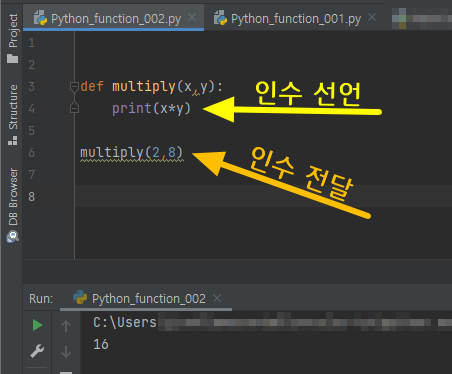
Task: Run the script with green play button
Action: [37, 325]
